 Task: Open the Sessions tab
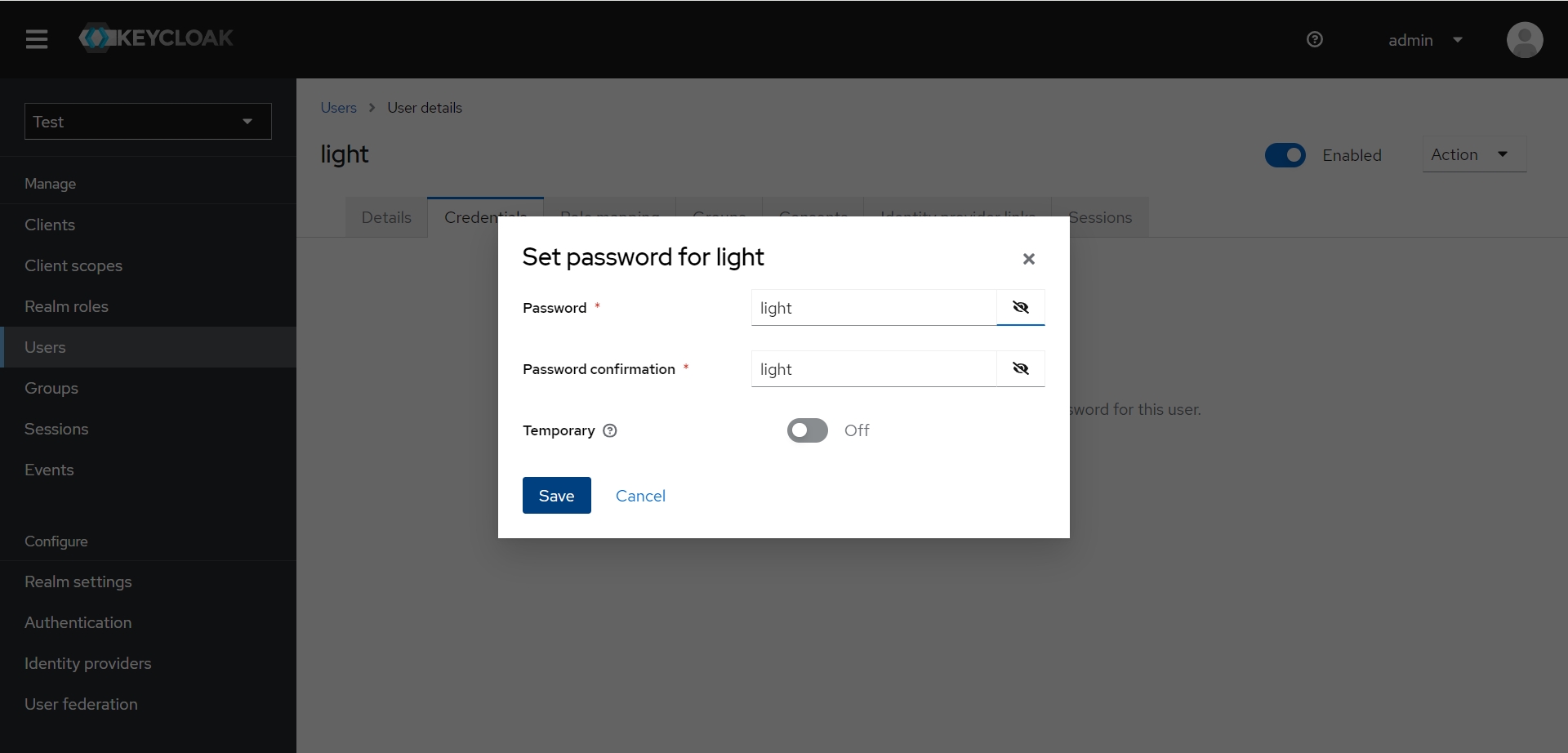(x=1101, y=217)
